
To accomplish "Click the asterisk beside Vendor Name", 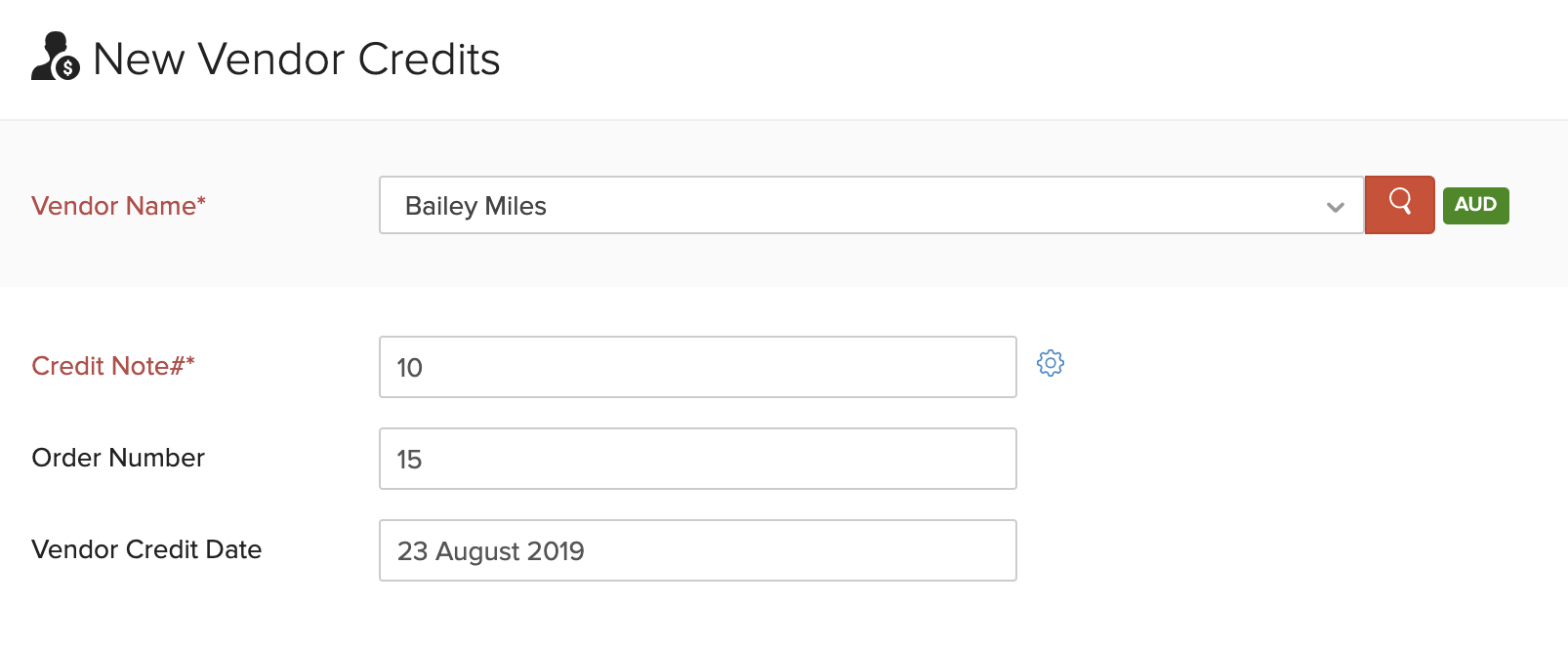I will click(202, 200).
